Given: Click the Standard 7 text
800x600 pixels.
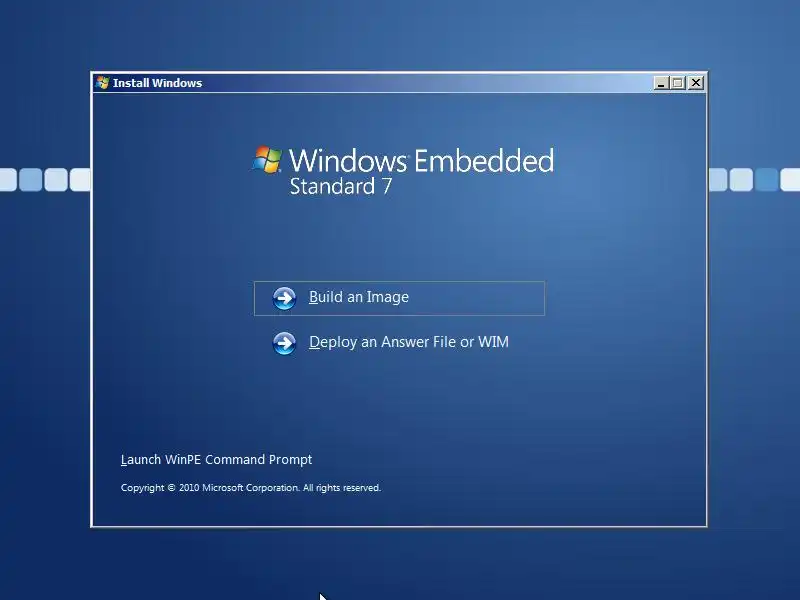Looking at the screenshot, I should [341, 186].
